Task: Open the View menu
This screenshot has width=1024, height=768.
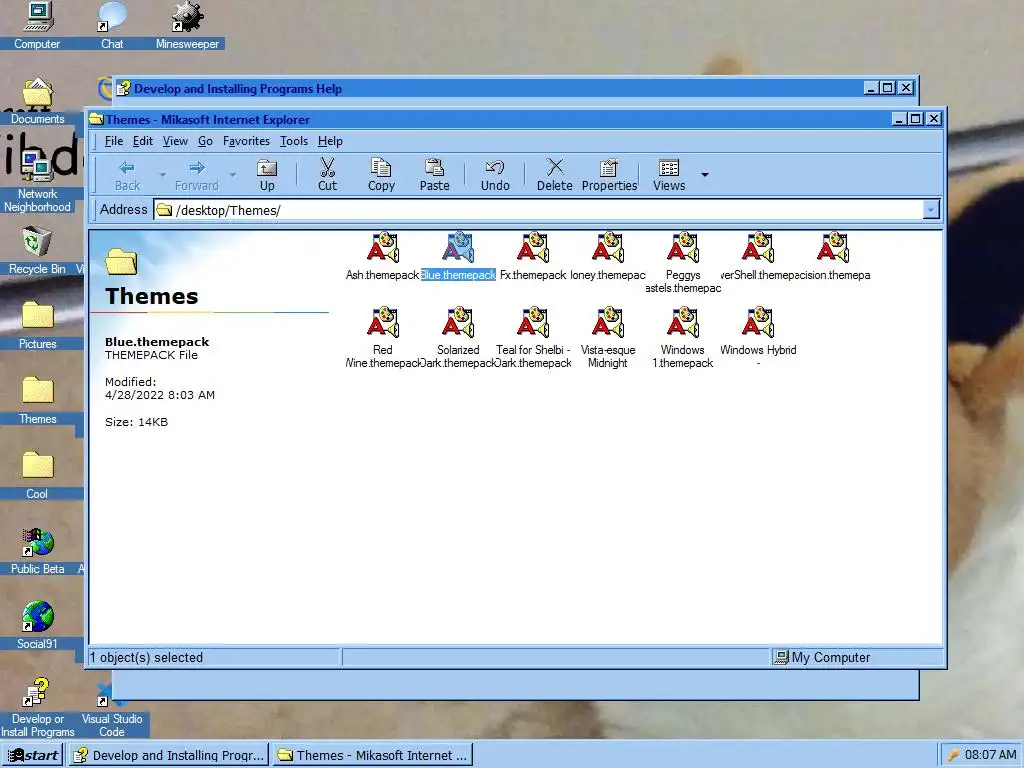Action: pos(175,141)
